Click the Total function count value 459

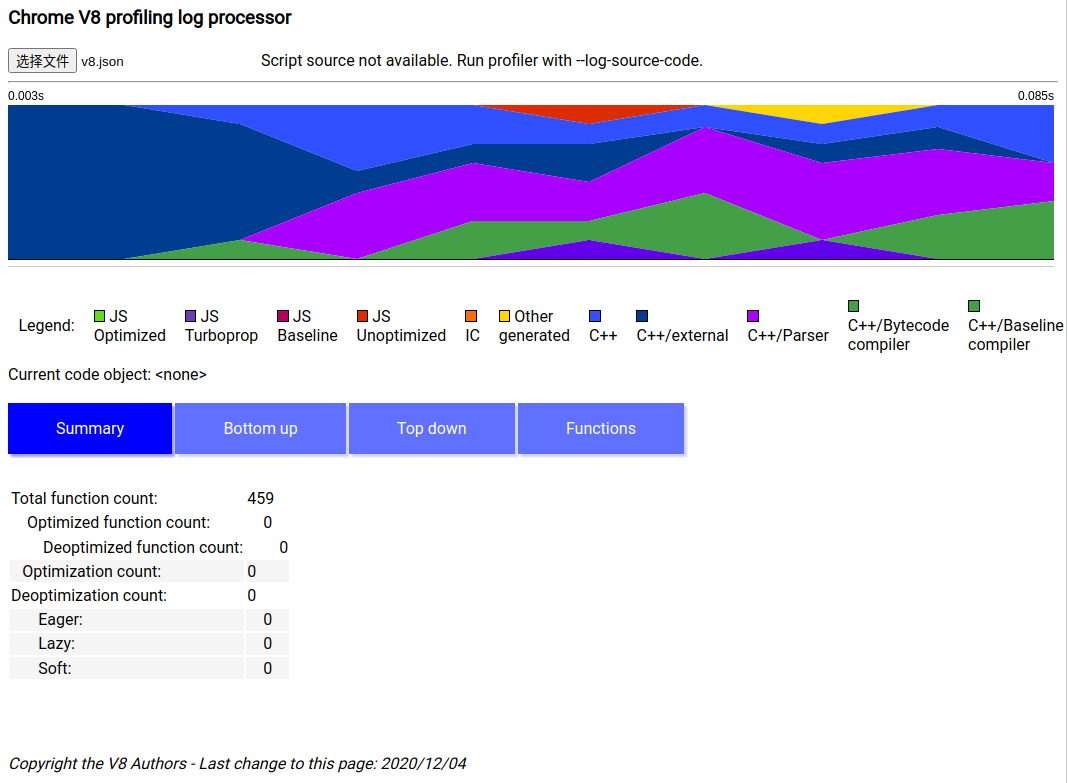pos(260,498)
